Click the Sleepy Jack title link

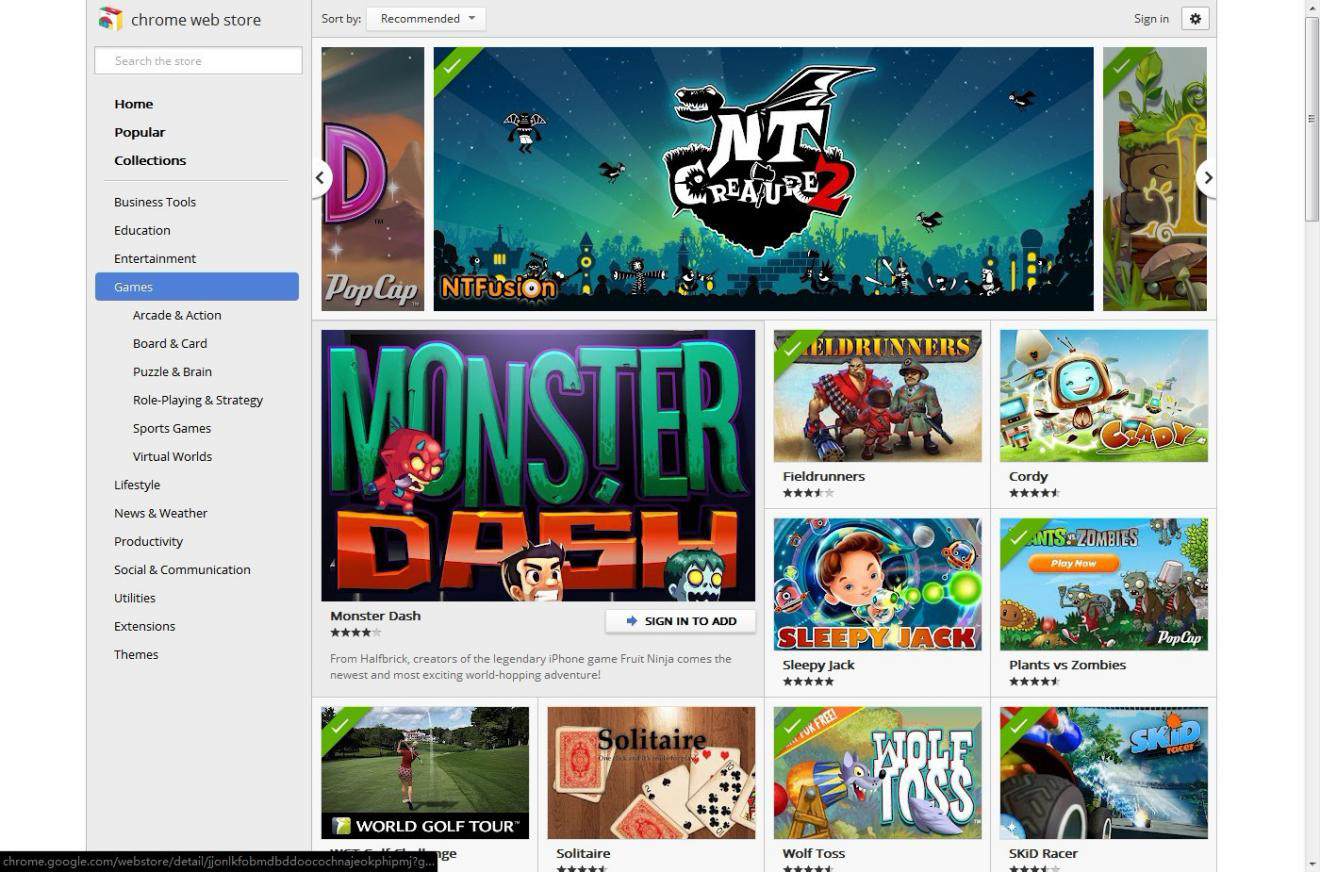819,665
